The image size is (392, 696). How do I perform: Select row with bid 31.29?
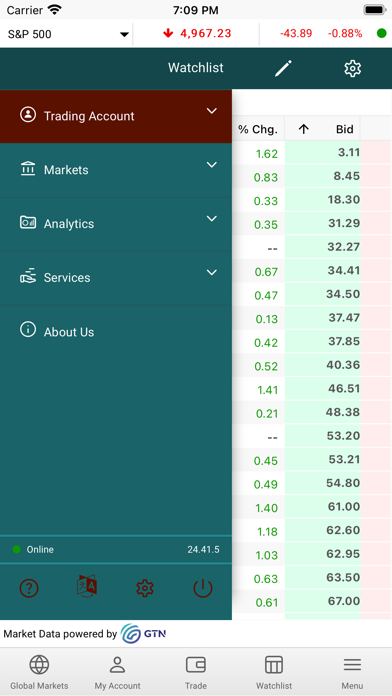pyautogui.click(x=312, y=224)
